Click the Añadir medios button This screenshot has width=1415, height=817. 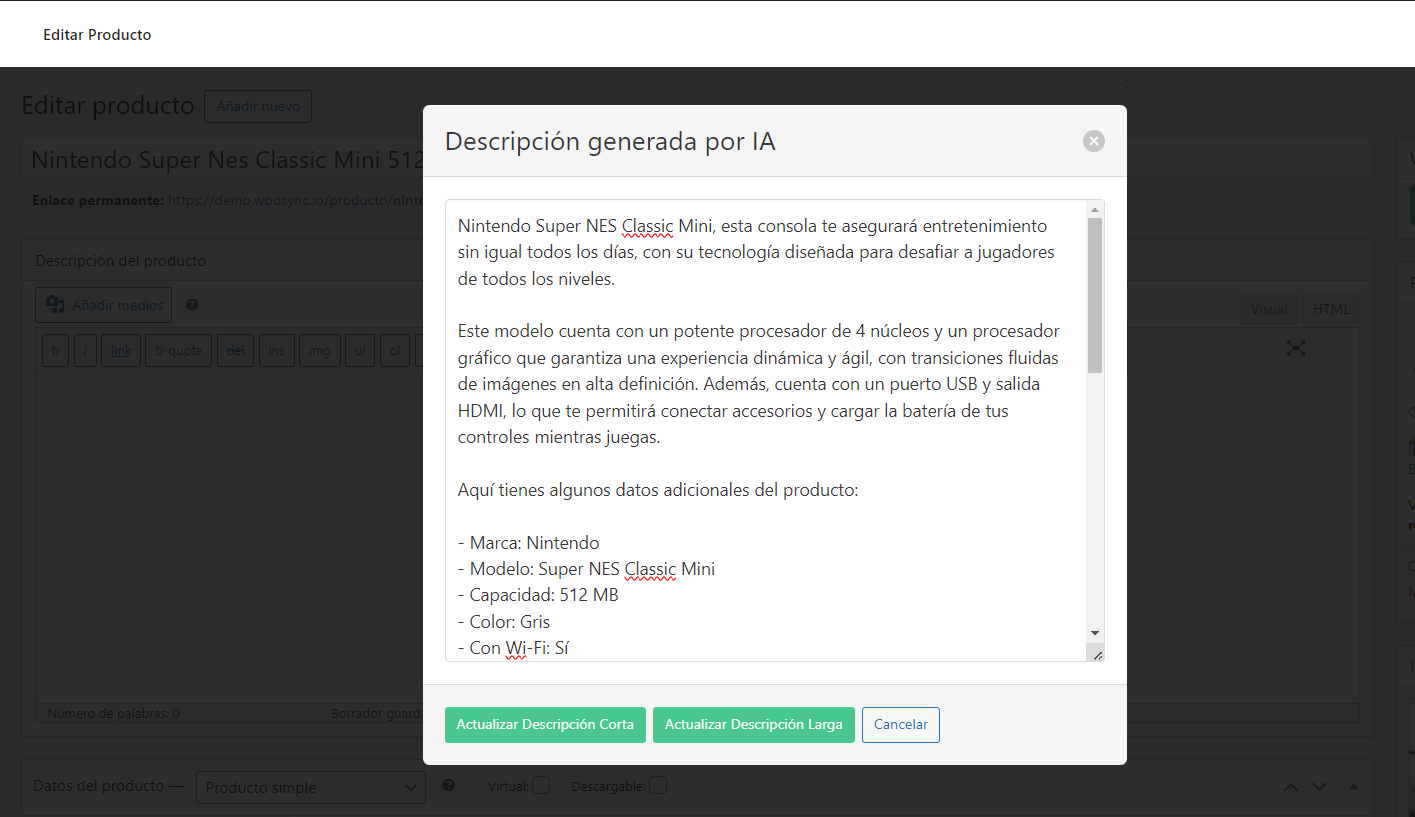click(x=104, y=305)
